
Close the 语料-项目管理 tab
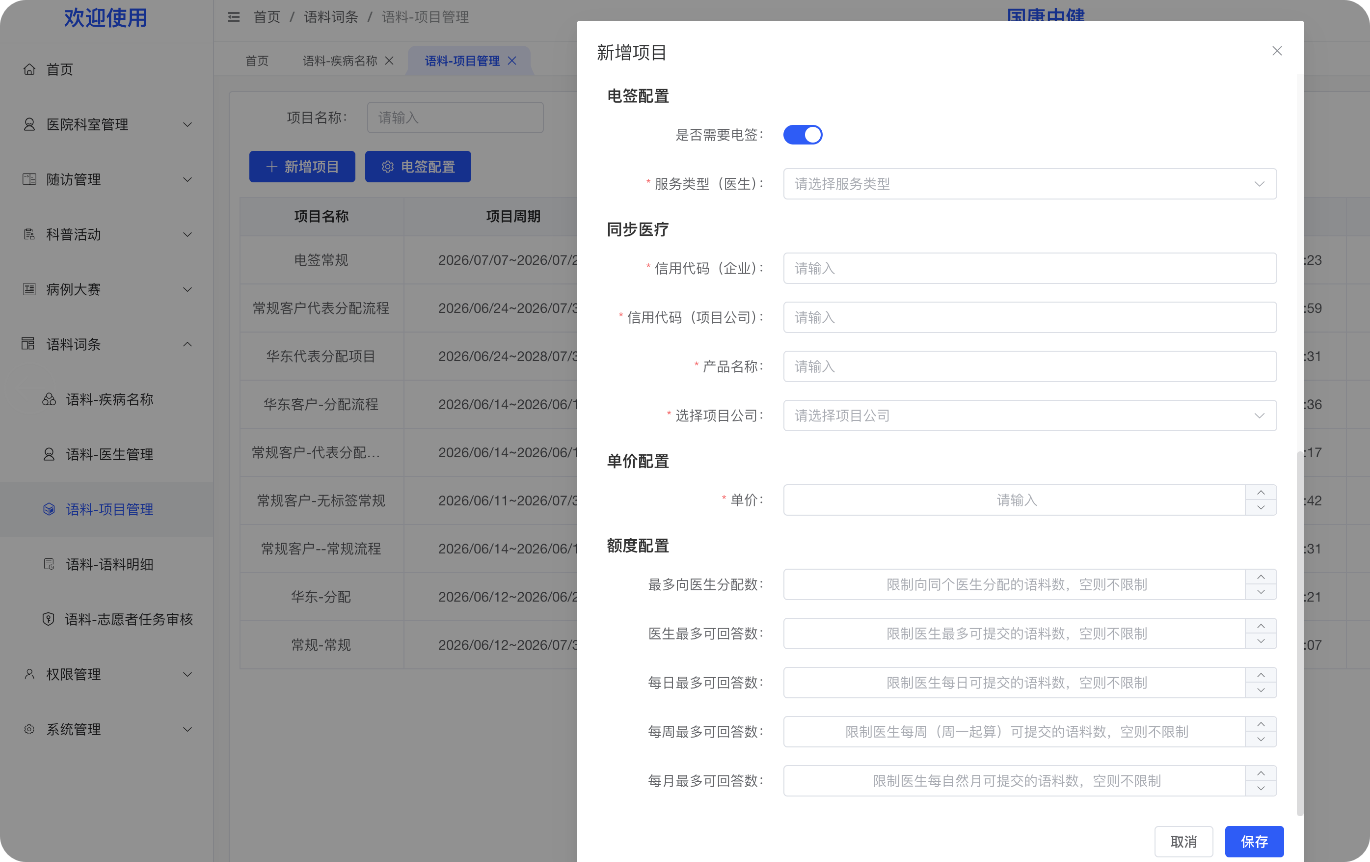coord(512,61)
